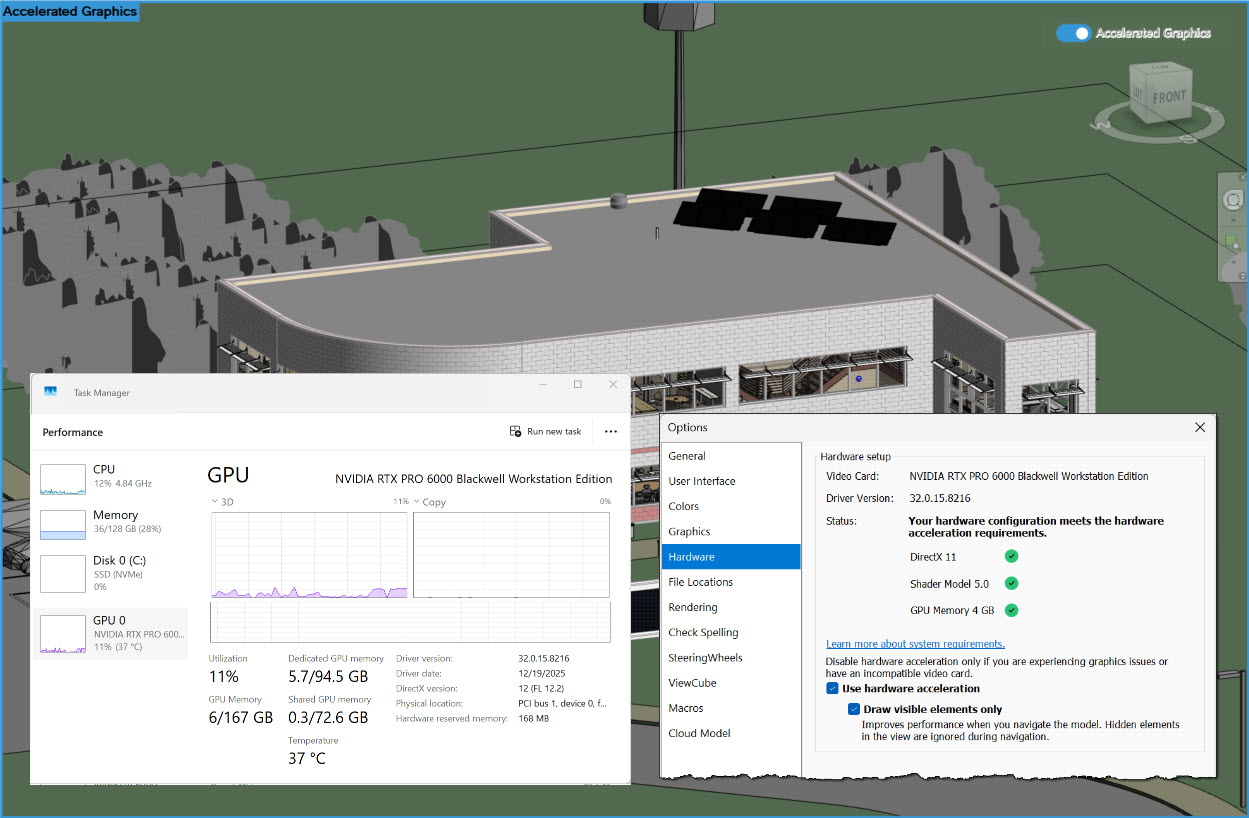Click the FRONT face of the ViewCube
This screenshot has height=818, width=1249.
1169,98
